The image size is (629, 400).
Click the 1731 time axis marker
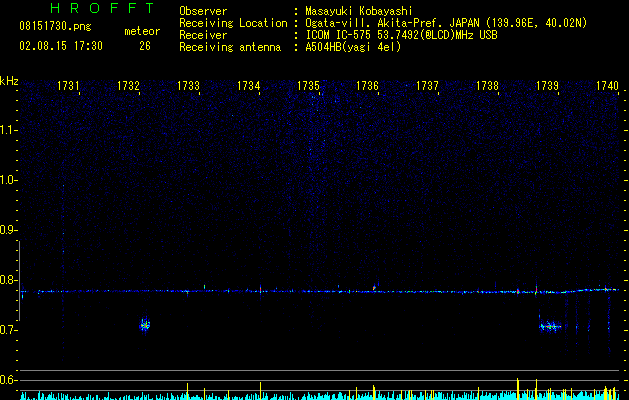[x=68, y=86]
